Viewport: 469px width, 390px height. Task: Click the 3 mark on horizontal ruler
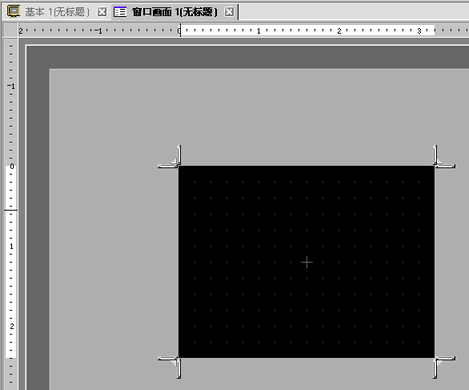(x=419, y=31)
